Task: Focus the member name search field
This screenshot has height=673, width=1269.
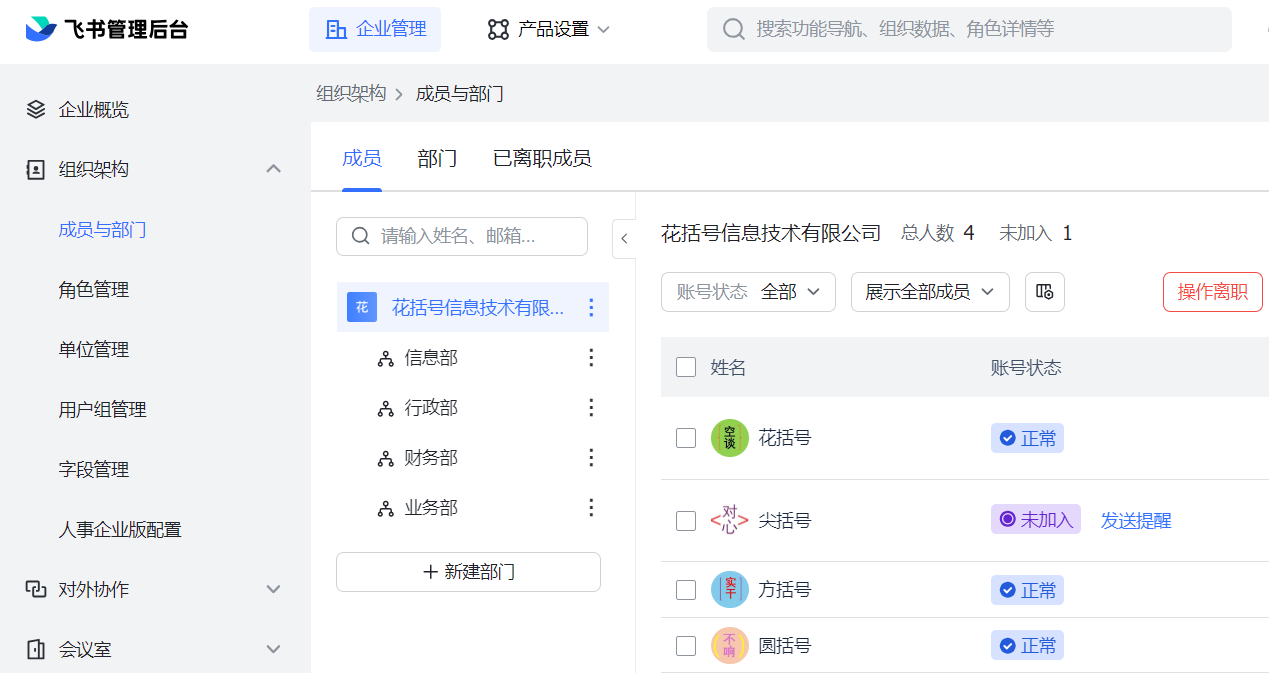Action: [x=470, y=237]
